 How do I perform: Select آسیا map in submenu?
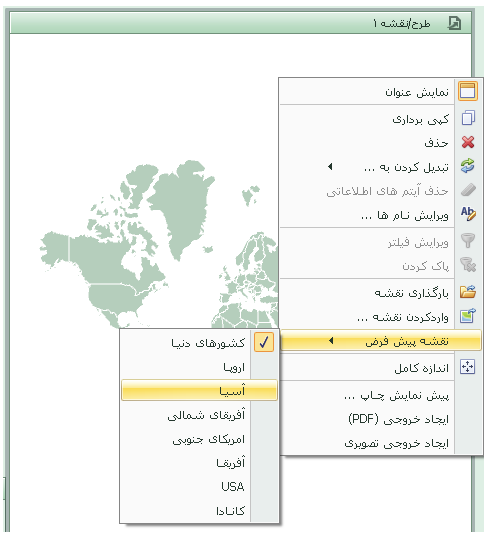click(199, 390)
